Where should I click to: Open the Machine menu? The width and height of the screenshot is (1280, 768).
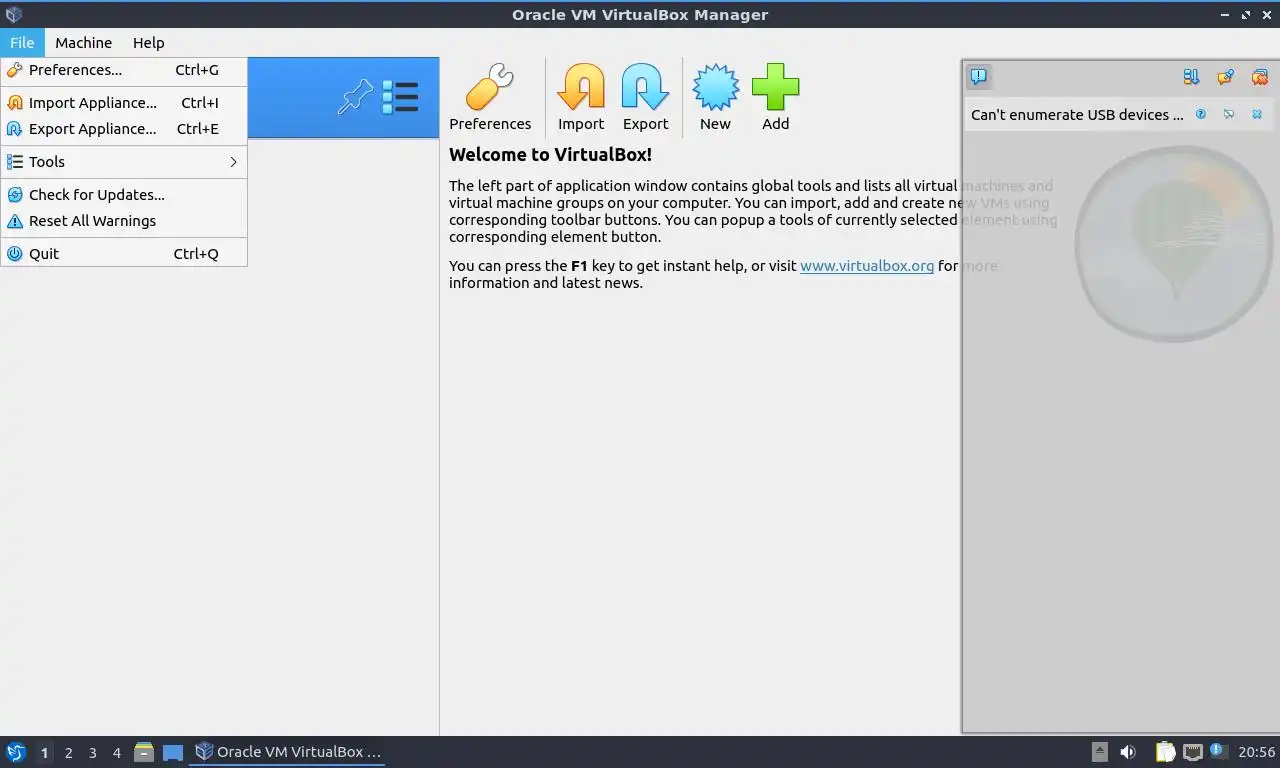(x=83, y=42)
